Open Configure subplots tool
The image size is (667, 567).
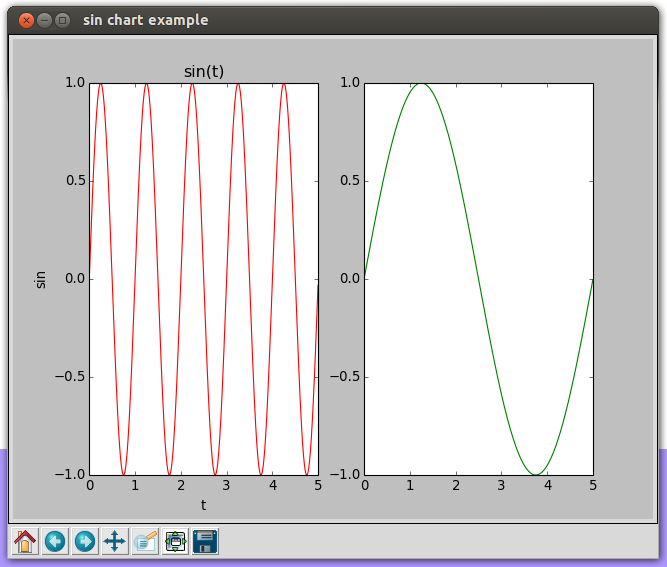click(x=175, y=541)
